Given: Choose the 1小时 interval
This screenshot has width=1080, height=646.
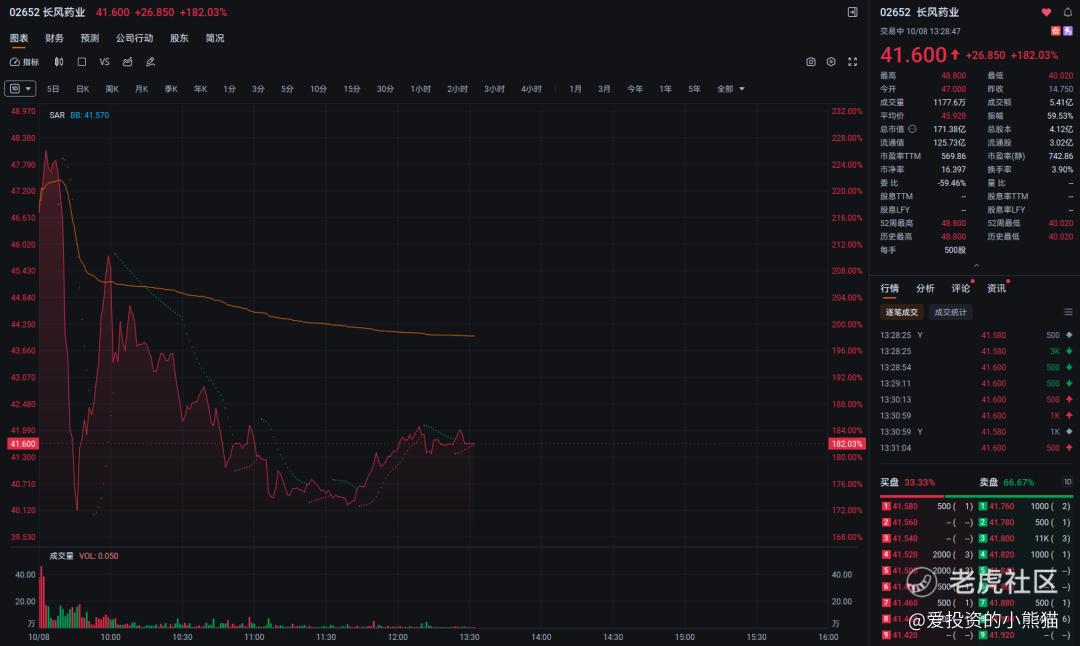Looking at the screenshot, I should click(421, 89).
